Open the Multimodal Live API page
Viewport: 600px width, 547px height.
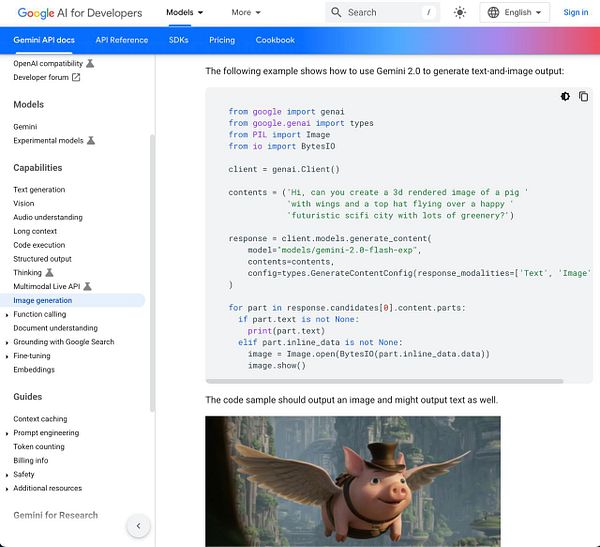(x=47, y=286)
